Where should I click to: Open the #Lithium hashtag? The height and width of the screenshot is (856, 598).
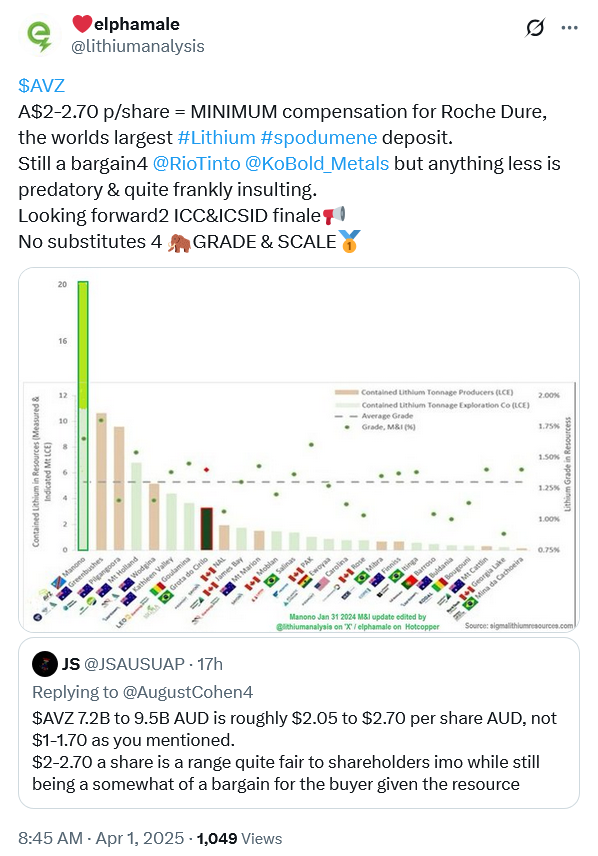pos(216,138)
